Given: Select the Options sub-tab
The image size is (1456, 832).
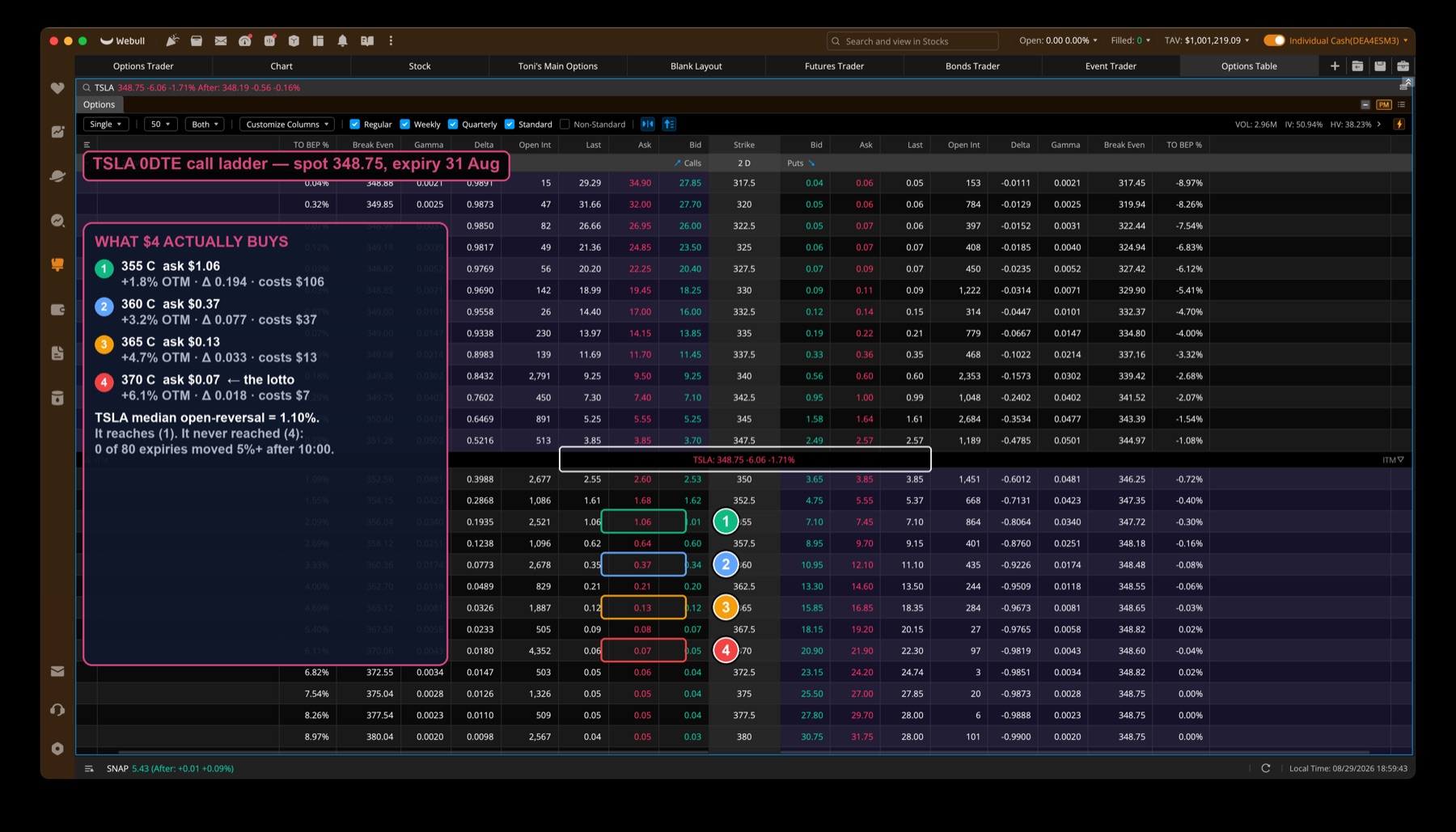Looking at the screenshot, I should point(99,104).
